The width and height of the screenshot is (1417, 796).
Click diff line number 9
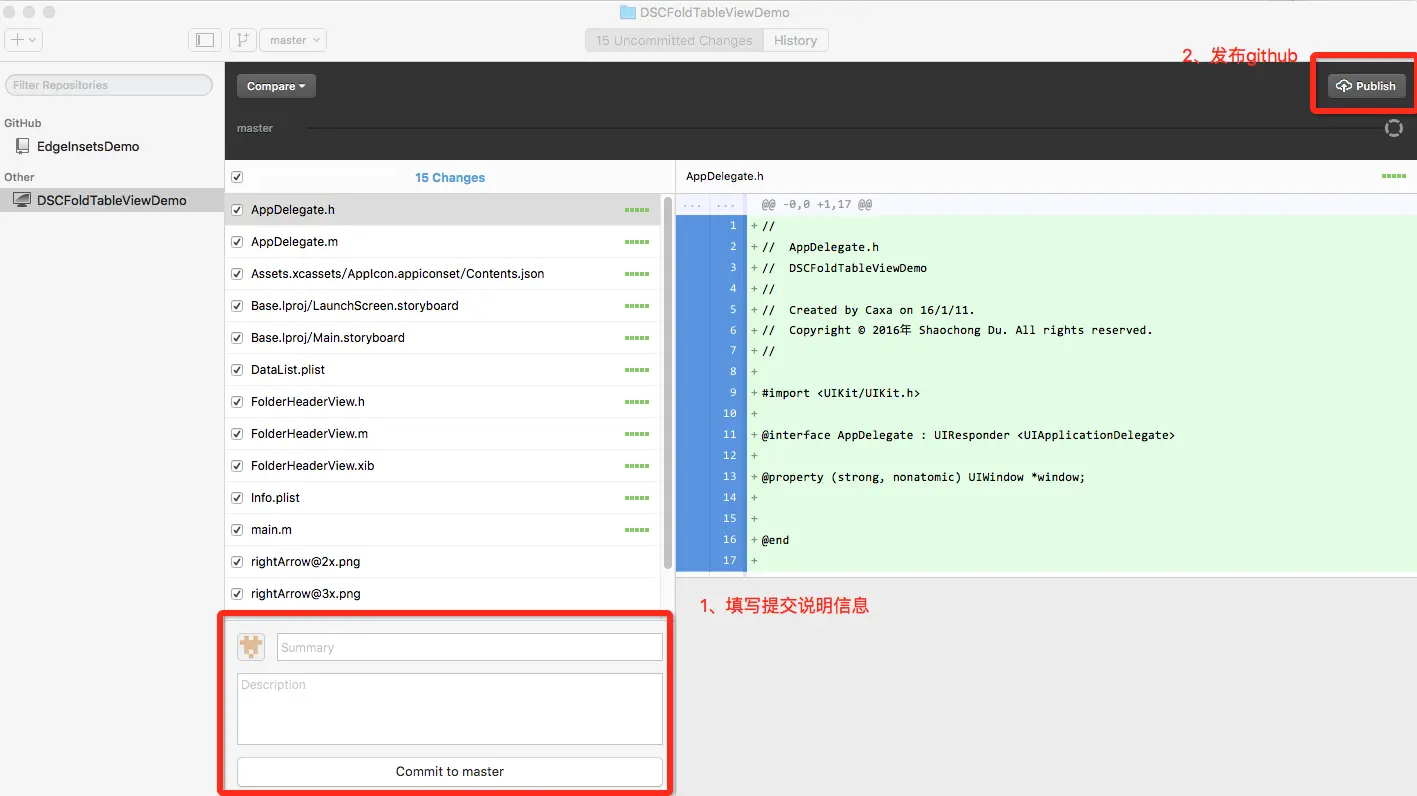click(732, 393)
